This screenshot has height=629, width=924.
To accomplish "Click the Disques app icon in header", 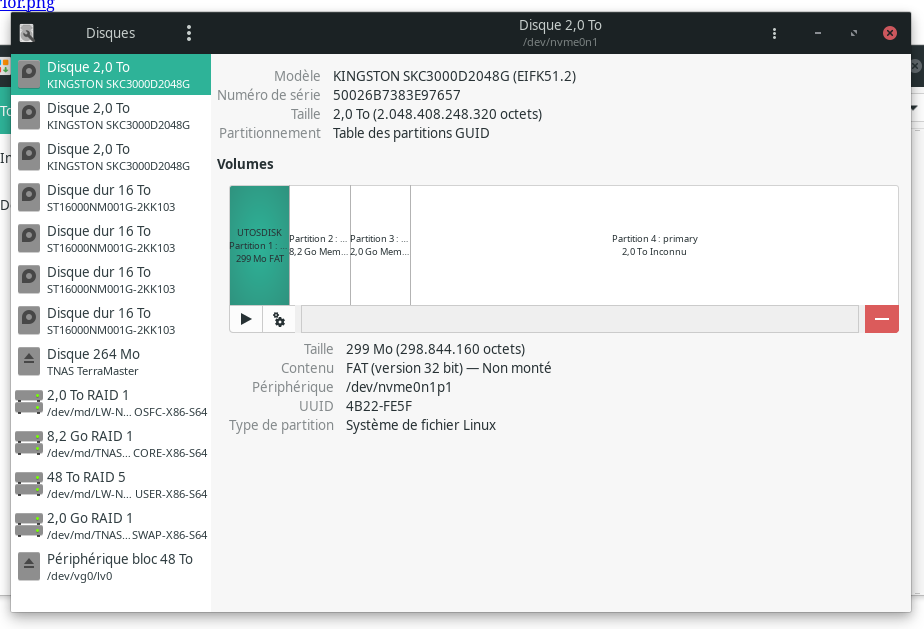I will click(x=27, y=33).
